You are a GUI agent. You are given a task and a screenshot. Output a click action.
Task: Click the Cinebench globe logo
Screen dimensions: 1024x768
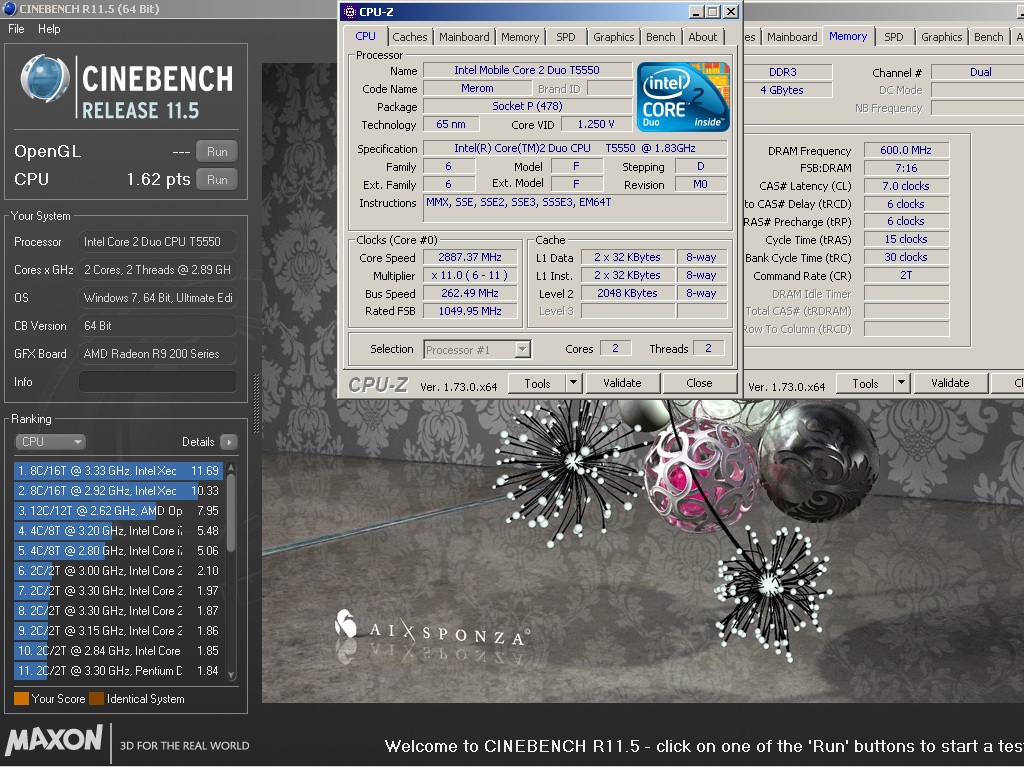pyautogui.click(x=44, y=80)
